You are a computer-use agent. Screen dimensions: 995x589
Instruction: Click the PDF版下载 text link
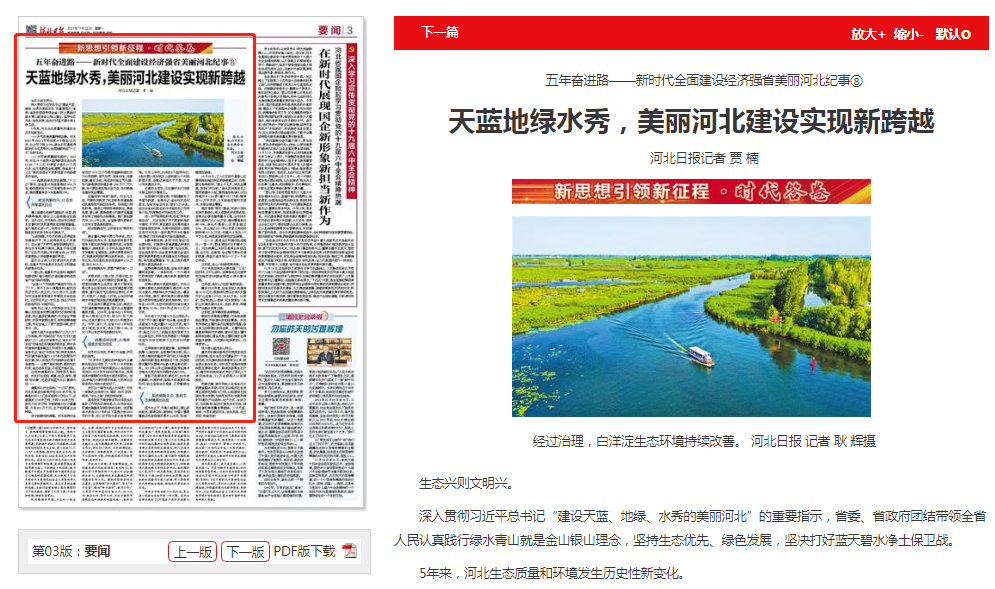pos(305,552)
